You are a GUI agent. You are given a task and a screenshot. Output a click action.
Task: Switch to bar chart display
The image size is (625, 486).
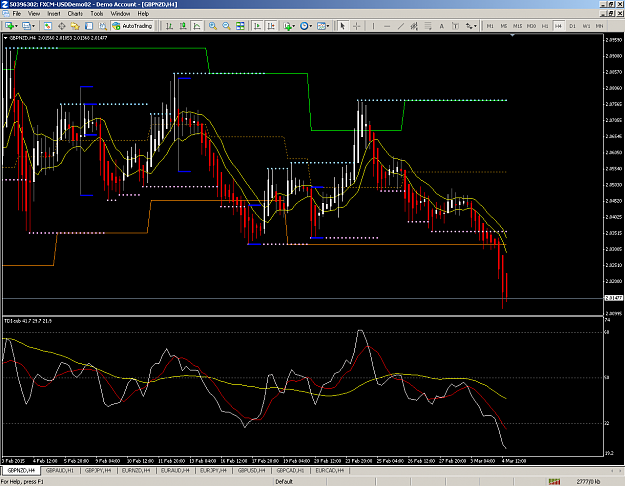[169, 26]
